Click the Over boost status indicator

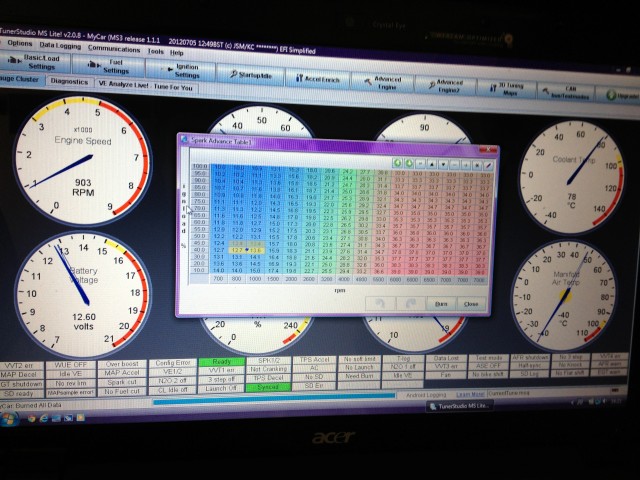[x=122, y=364]
